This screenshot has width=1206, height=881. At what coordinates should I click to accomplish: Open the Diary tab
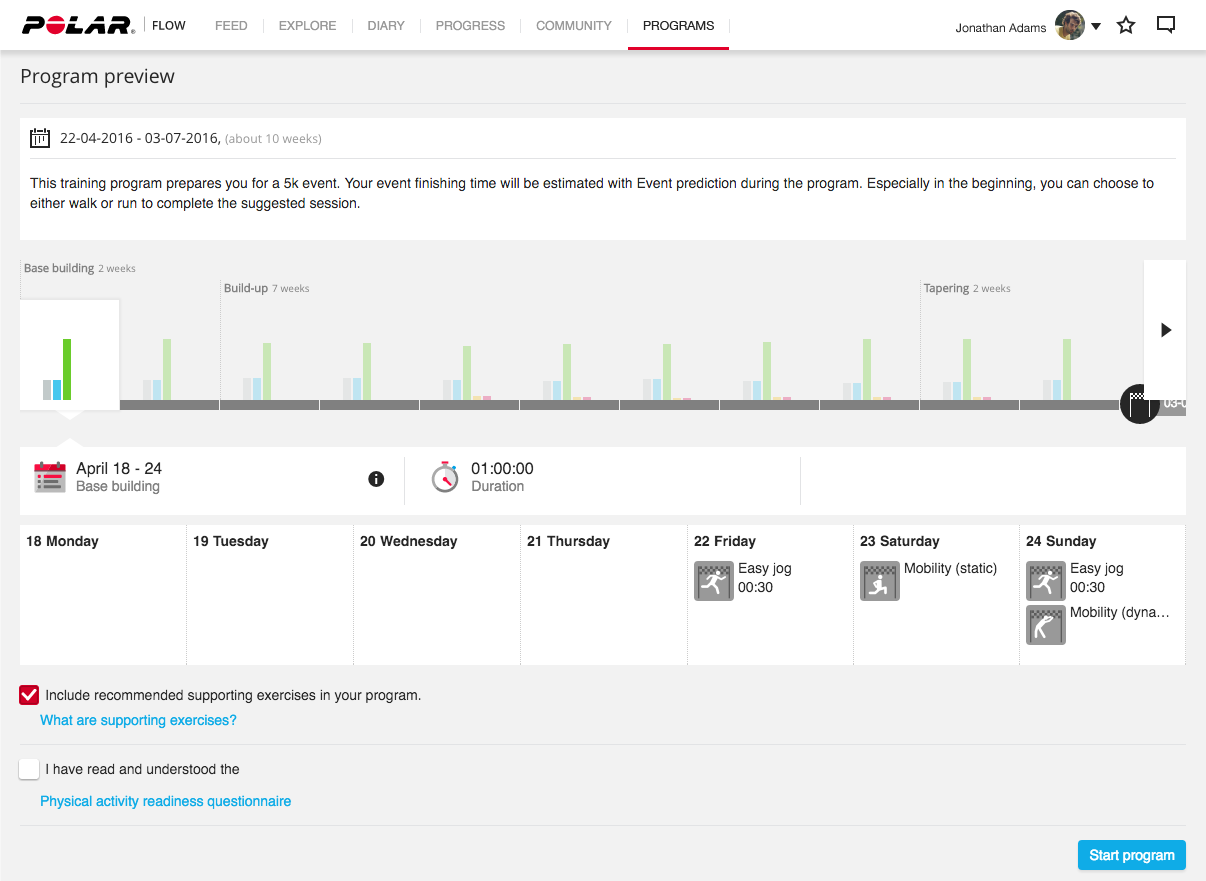(x=386, y=26)
